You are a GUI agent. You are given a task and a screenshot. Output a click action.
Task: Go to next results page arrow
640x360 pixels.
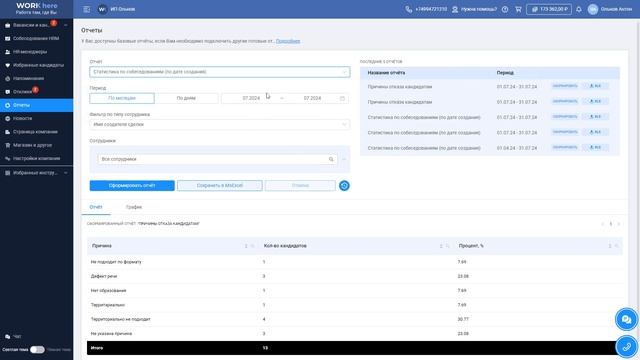(x=619, y=224)
